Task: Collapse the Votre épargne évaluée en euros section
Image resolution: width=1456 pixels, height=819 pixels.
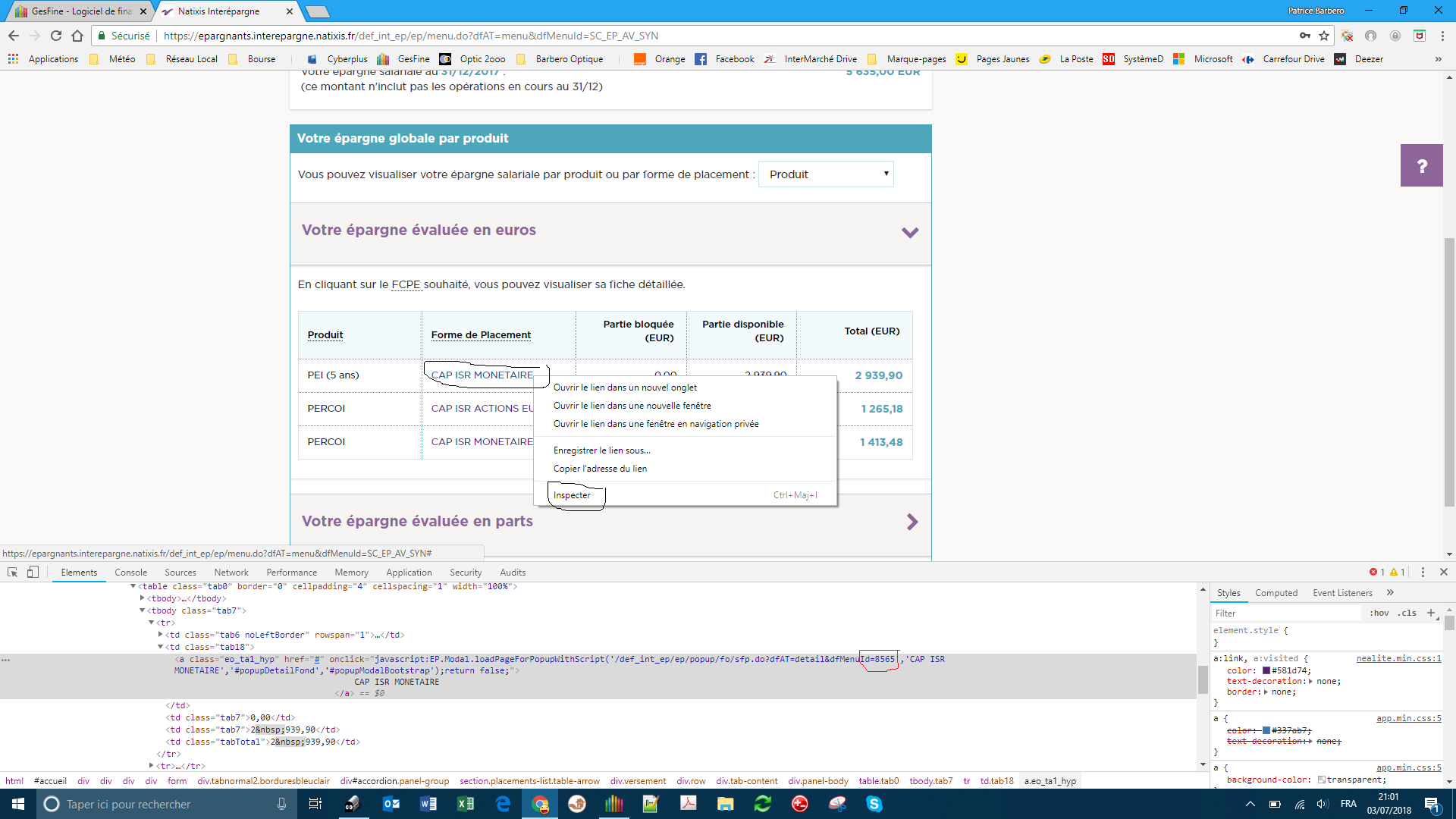Action: click(910, 232)
